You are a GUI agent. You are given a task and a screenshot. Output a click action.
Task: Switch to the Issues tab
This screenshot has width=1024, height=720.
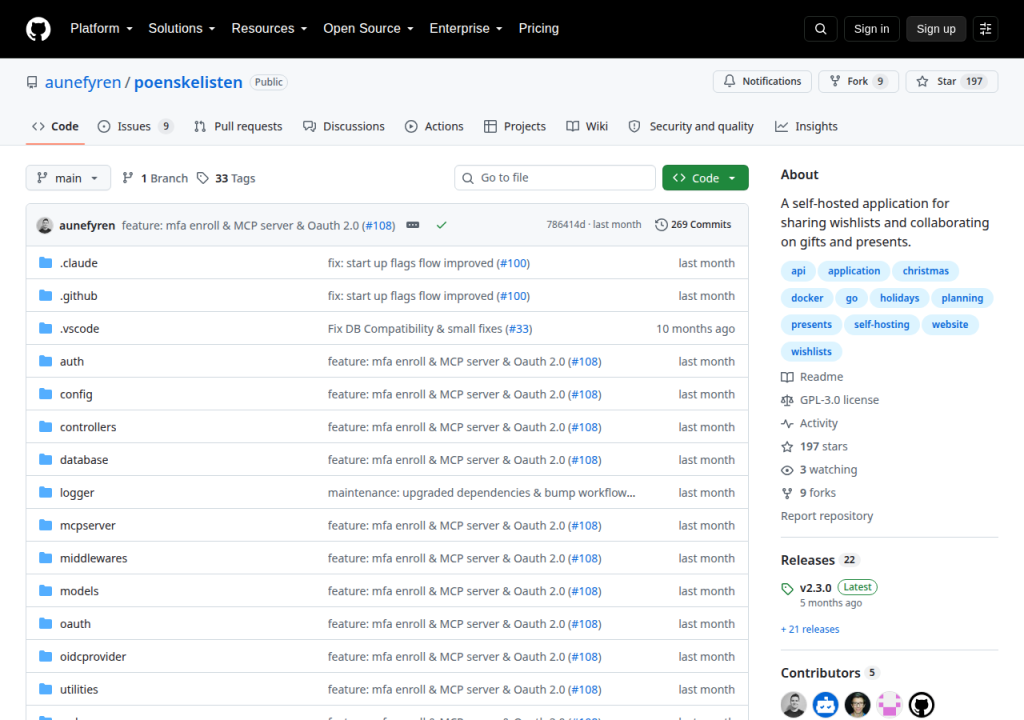tap(135, 127)
